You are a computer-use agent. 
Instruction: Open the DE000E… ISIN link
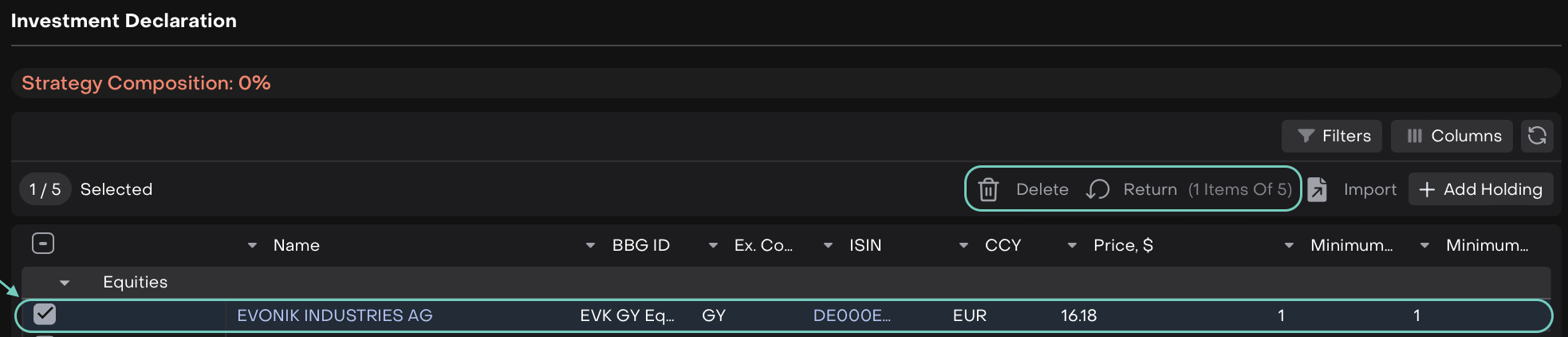click(851, 315)
